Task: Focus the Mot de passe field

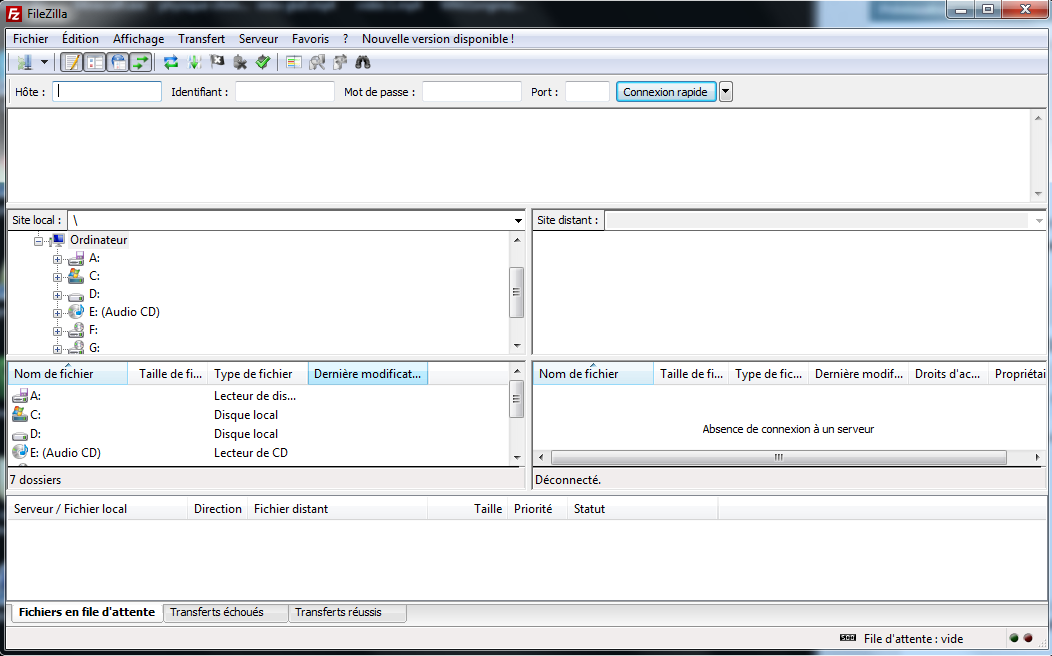Action: point(472,92)
